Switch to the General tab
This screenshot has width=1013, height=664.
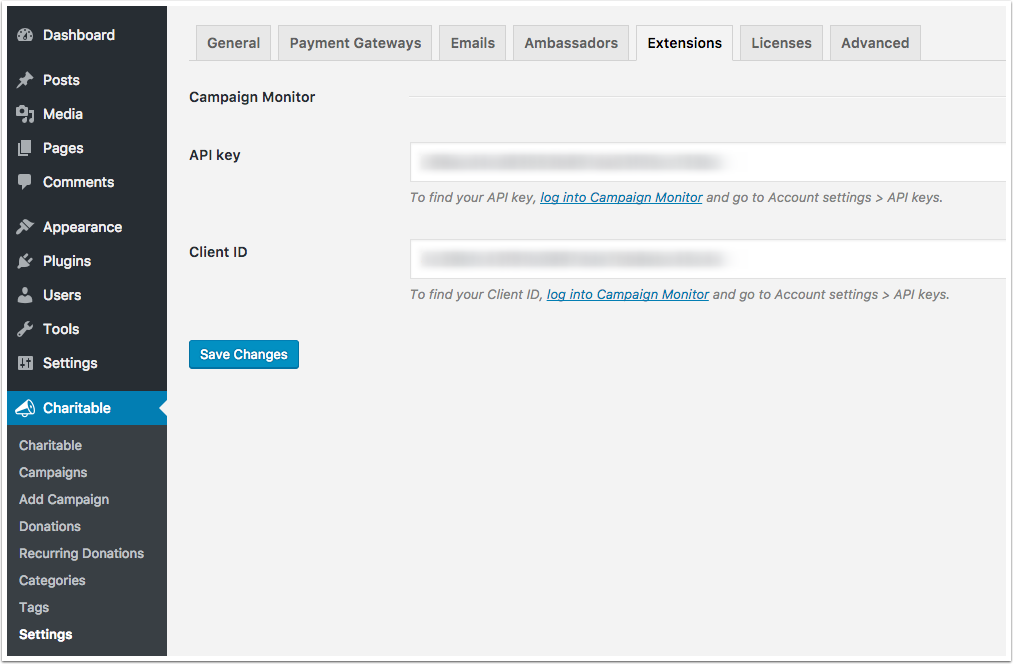(233, 43)
